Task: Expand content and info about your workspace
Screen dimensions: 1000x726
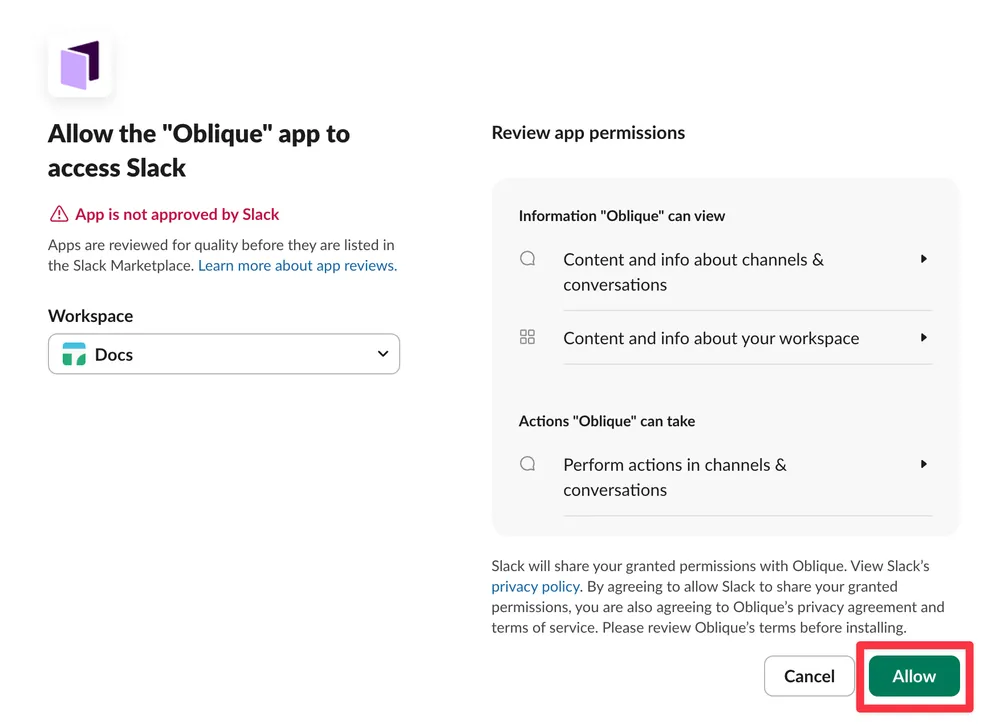Action: coord(923,337)
